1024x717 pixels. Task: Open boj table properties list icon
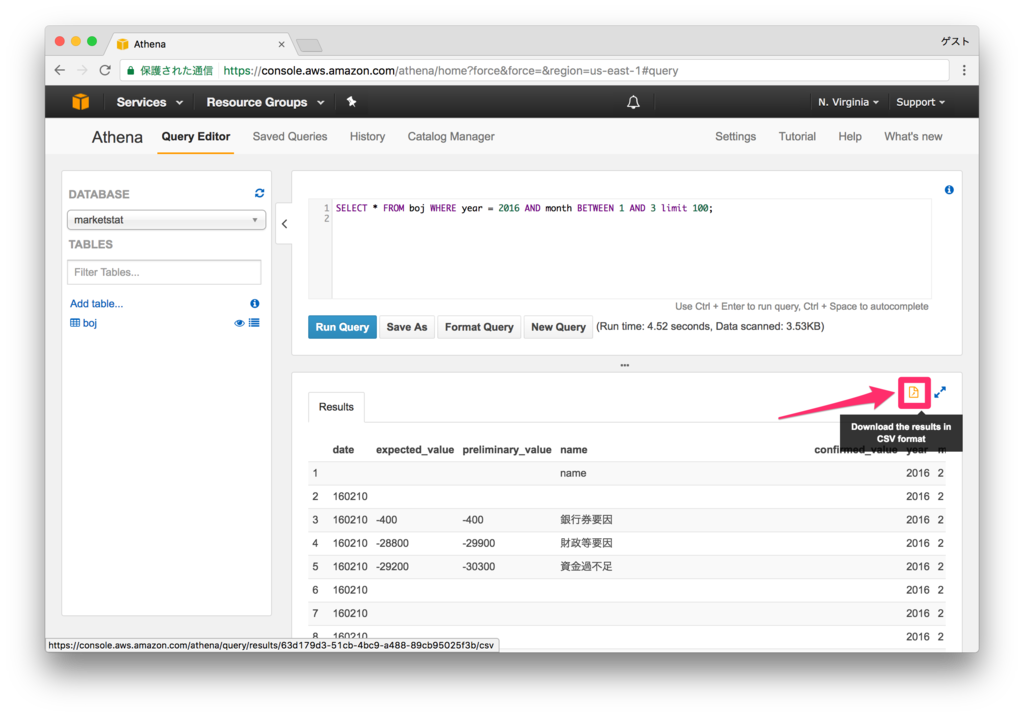coord(254,323)
